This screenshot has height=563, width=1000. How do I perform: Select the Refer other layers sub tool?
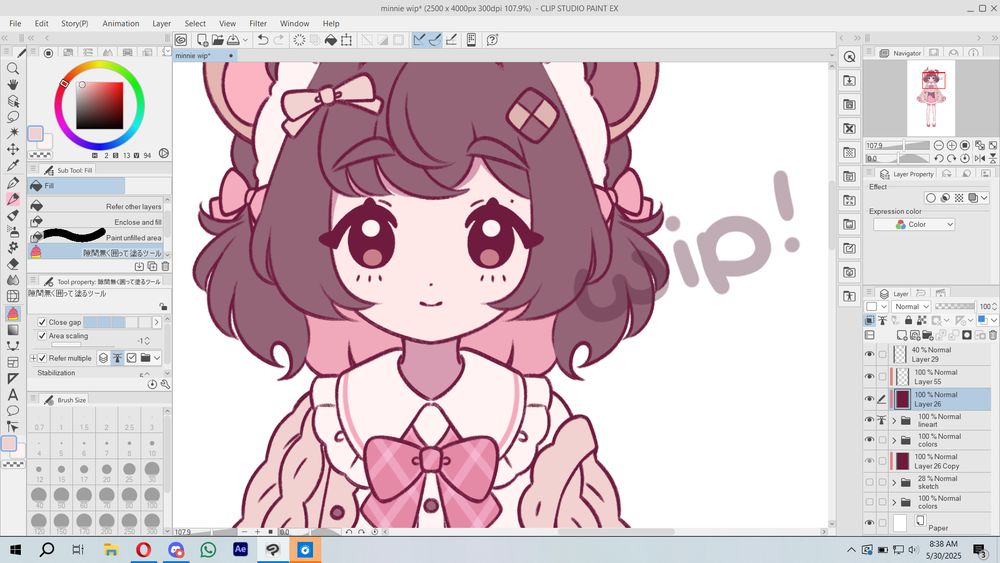tap(99, 206)
